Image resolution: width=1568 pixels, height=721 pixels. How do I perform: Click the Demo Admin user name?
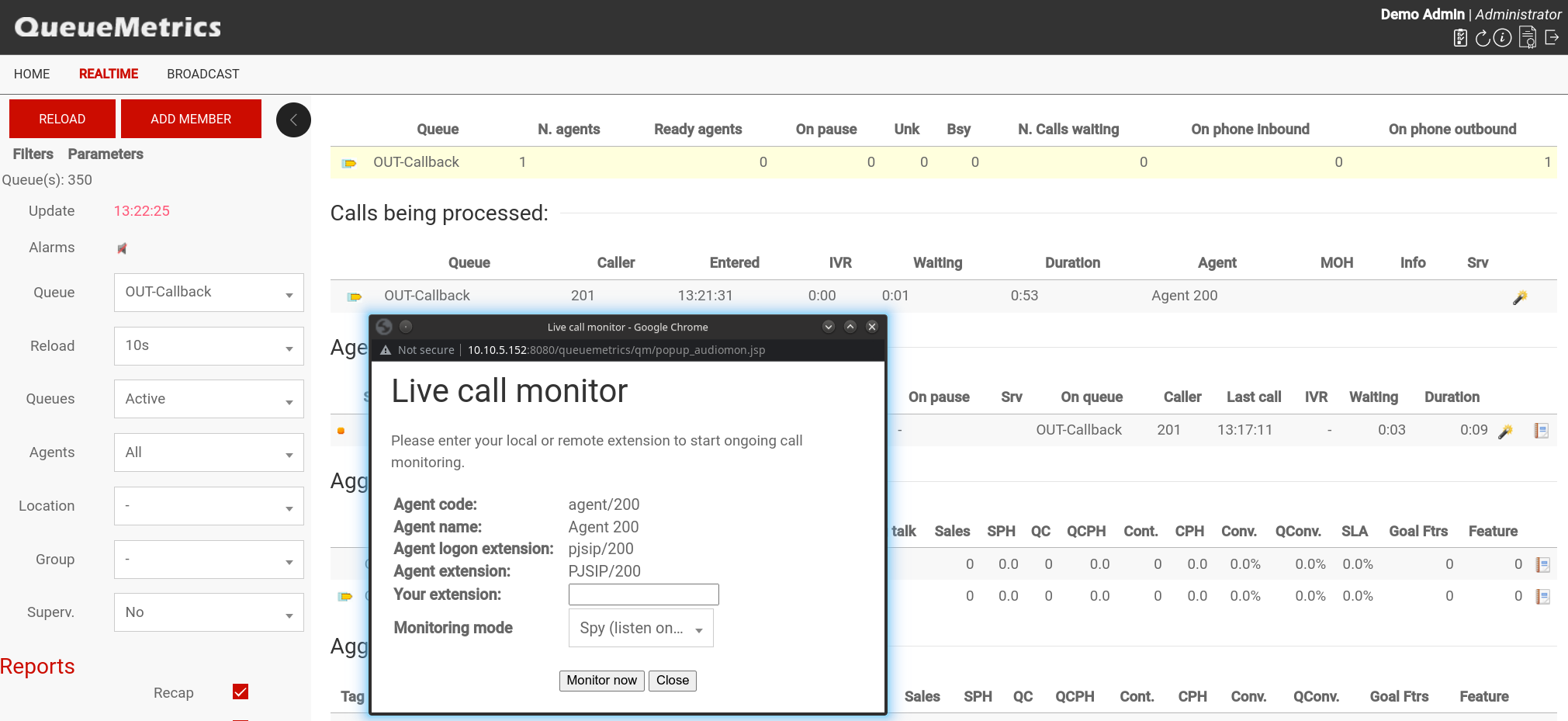pyautogui.click(x=1422, y=14)
